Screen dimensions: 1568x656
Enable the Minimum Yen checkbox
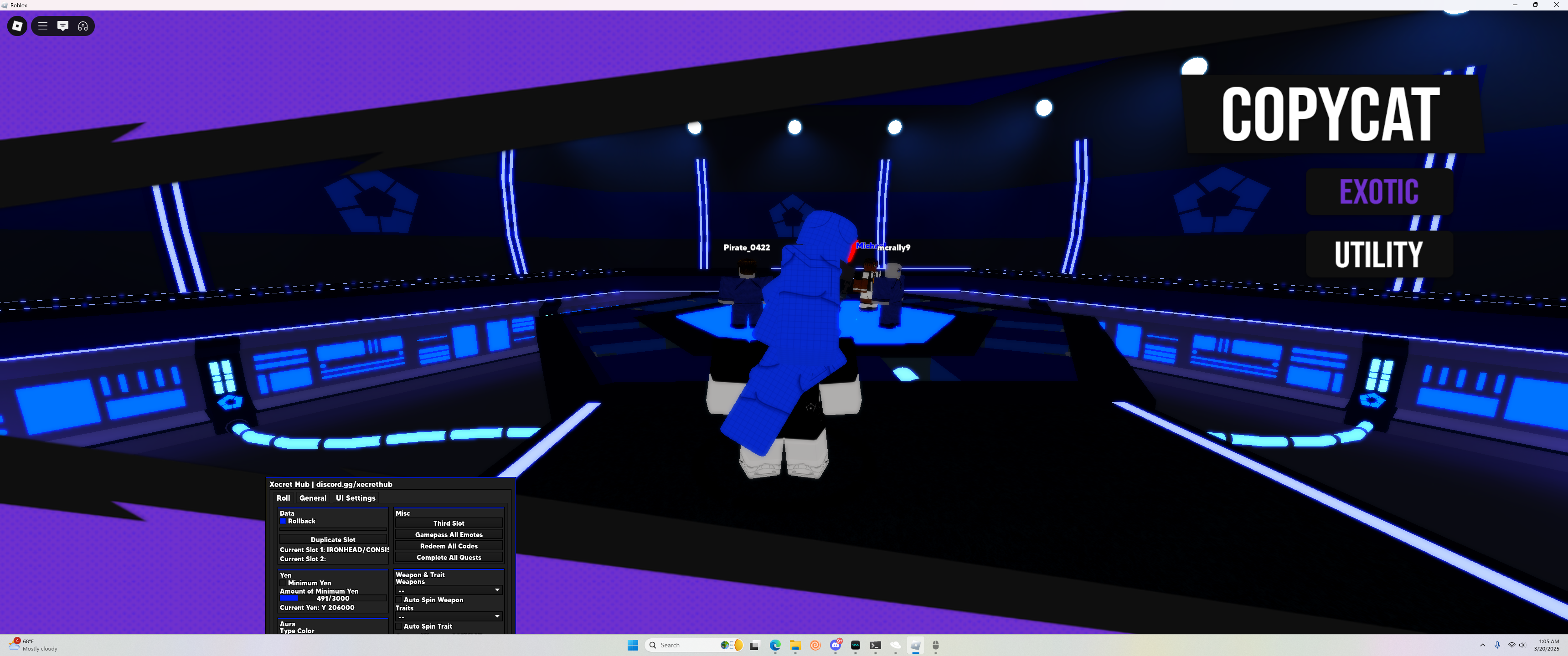coord(283,583)
